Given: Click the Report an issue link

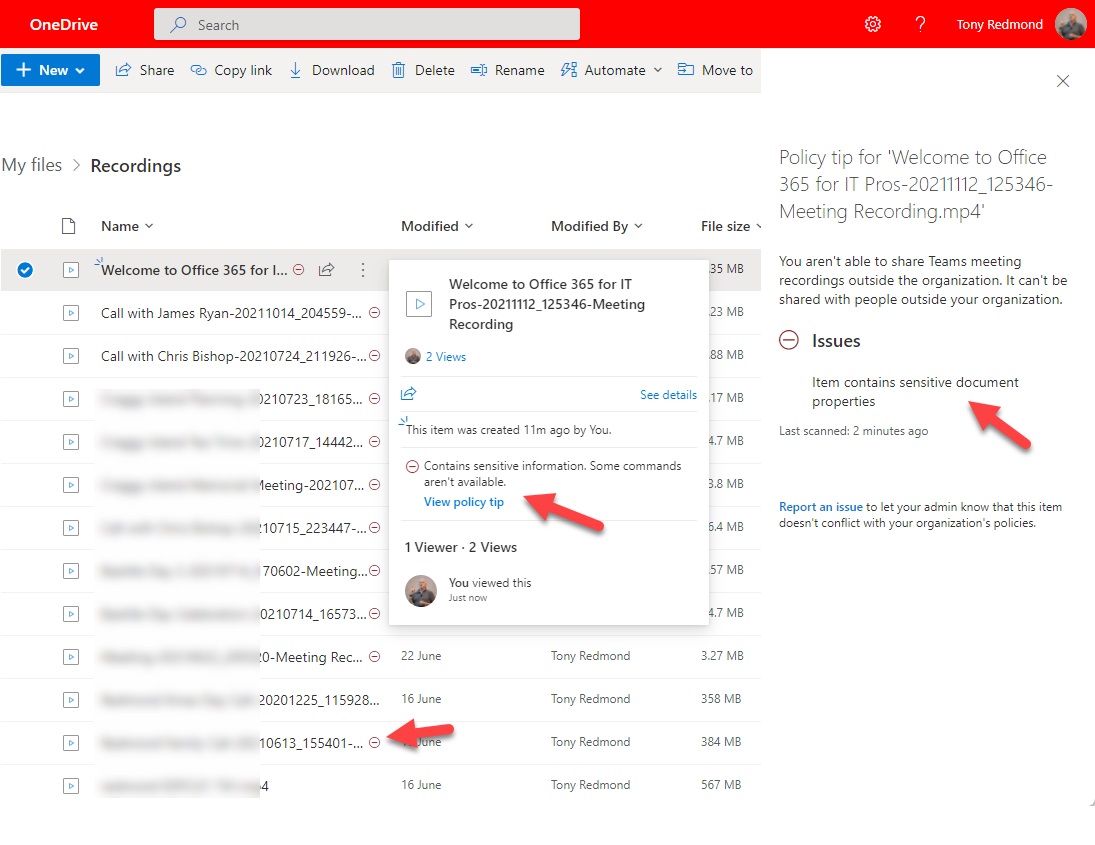Looking at the screenshot, I should (820, 507).
